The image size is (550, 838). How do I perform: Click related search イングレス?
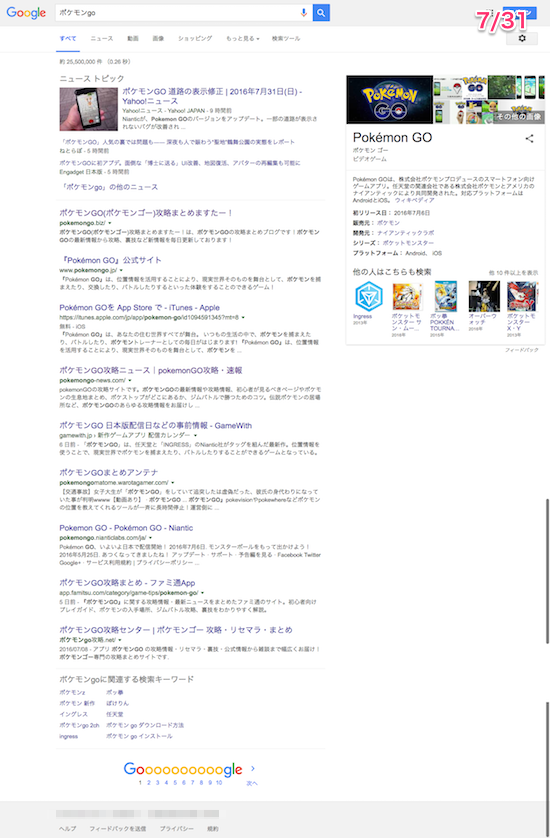(x=73, y=715)
